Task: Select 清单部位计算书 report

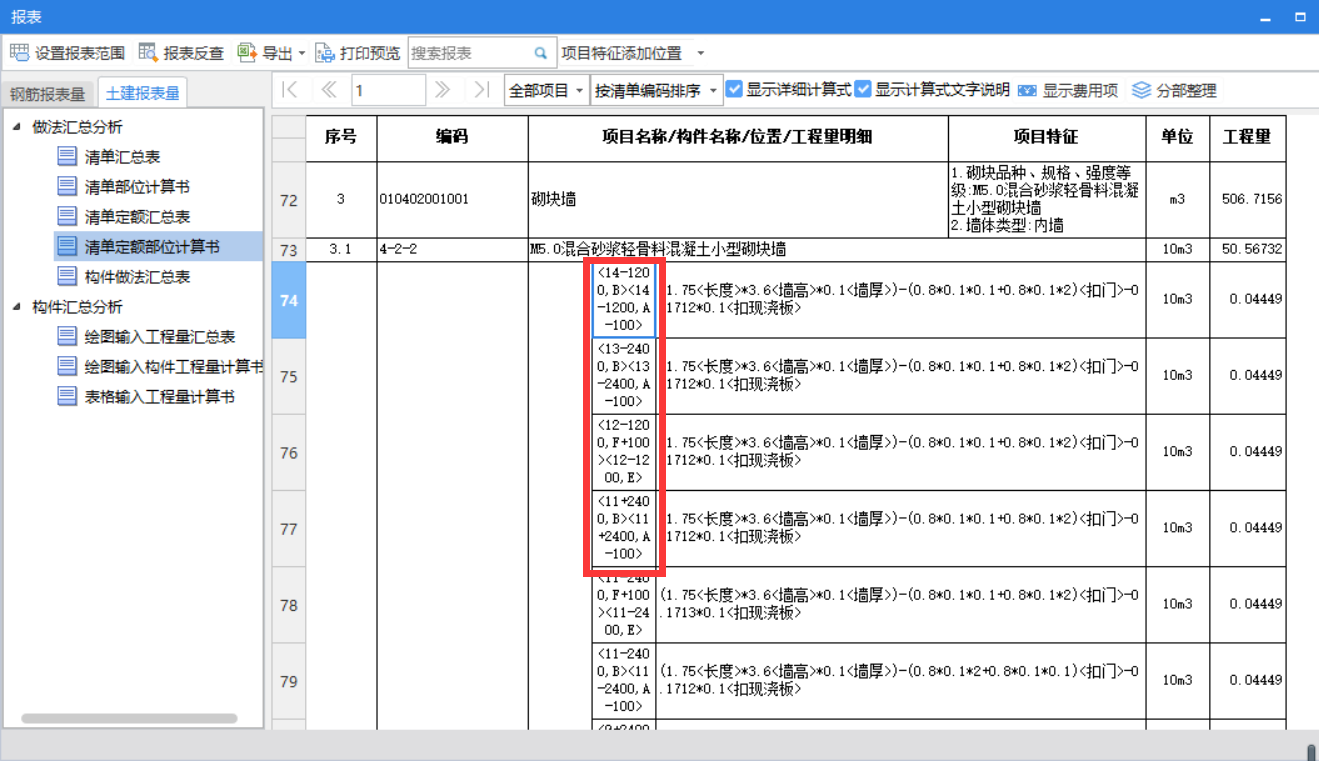Action: [137, 187]
